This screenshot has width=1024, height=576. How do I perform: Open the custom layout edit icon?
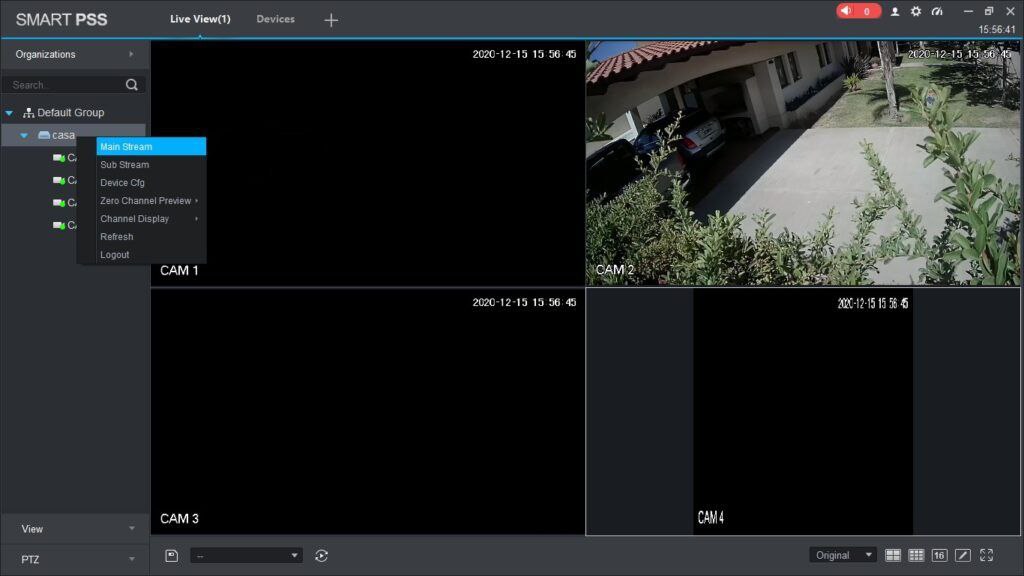tap(963, 555)
